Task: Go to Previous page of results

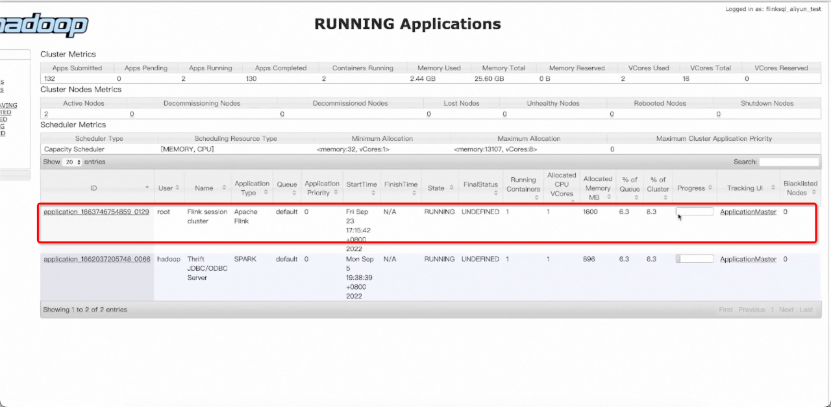Action: [751, 309]
